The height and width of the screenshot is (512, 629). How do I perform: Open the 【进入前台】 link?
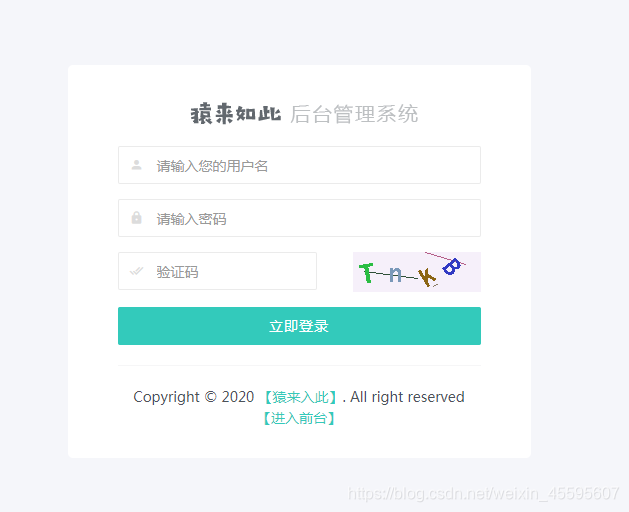(299, 419)
